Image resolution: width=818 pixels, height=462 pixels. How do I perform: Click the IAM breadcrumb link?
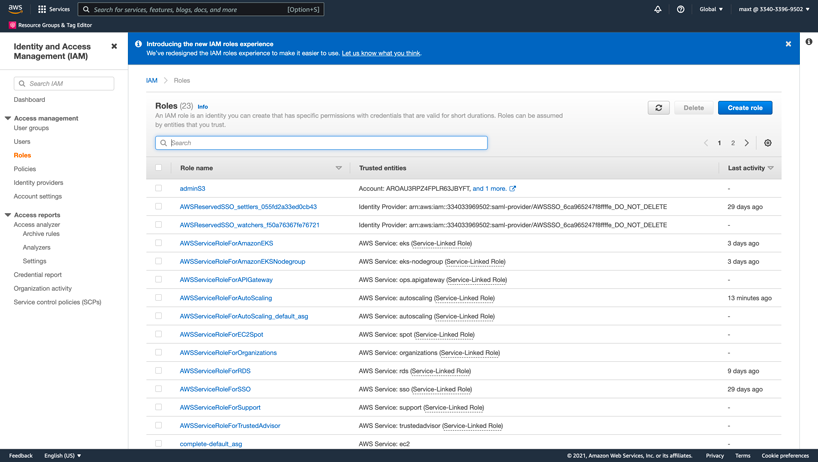pos(151,80)
